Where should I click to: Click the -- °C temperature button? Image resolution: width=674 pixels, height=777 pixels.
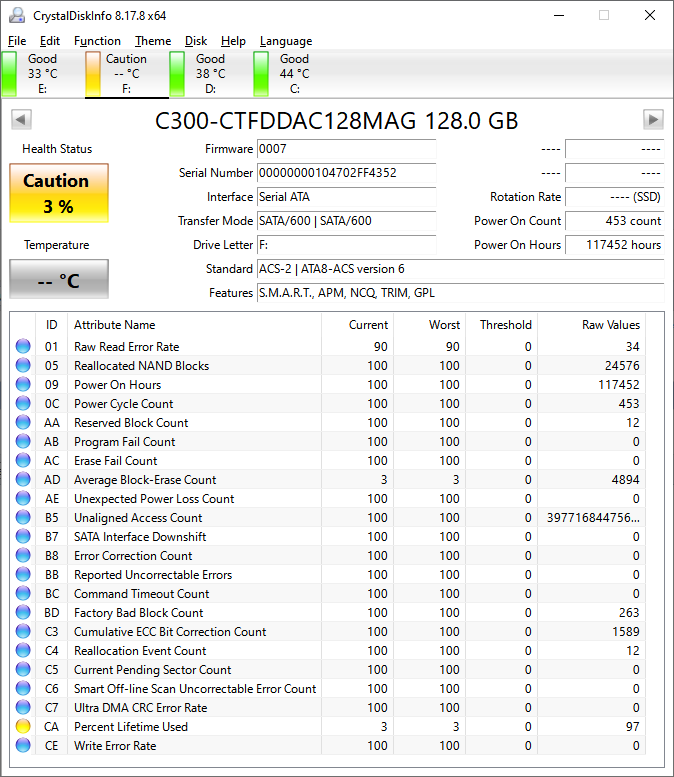58,279
